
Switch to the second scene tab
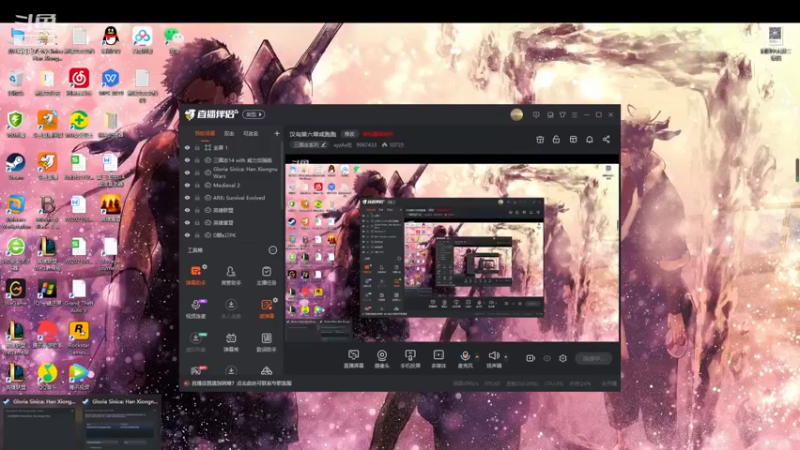[229, 134]
